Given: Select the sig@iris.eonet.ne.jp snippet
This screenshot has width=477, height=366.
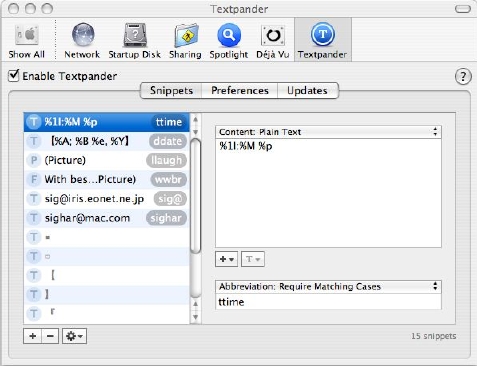Looking at the screenshot, I should point(107,199).
